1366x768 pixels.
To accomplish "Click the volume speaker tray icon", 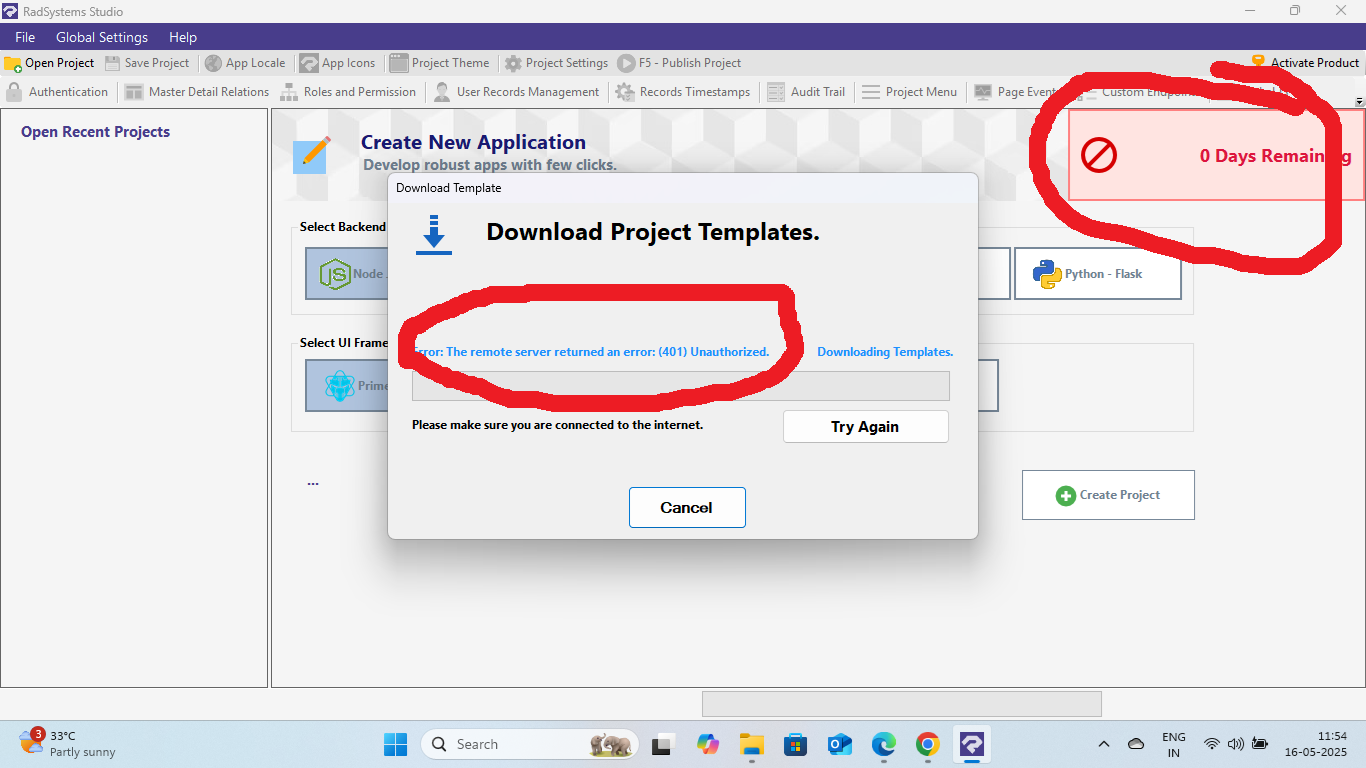I will (x=1236, y=744).
